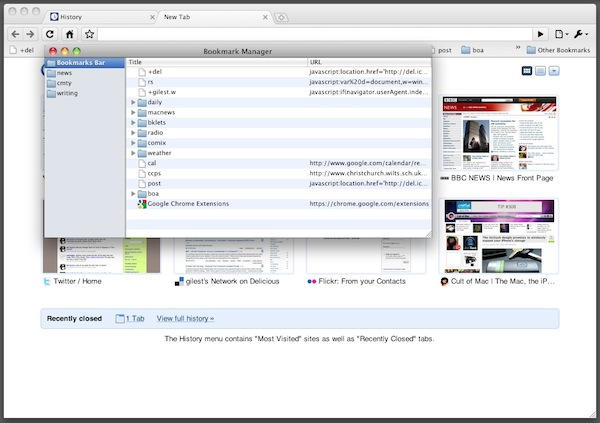Open gilest's Network on Delicious link

(232, 281)
